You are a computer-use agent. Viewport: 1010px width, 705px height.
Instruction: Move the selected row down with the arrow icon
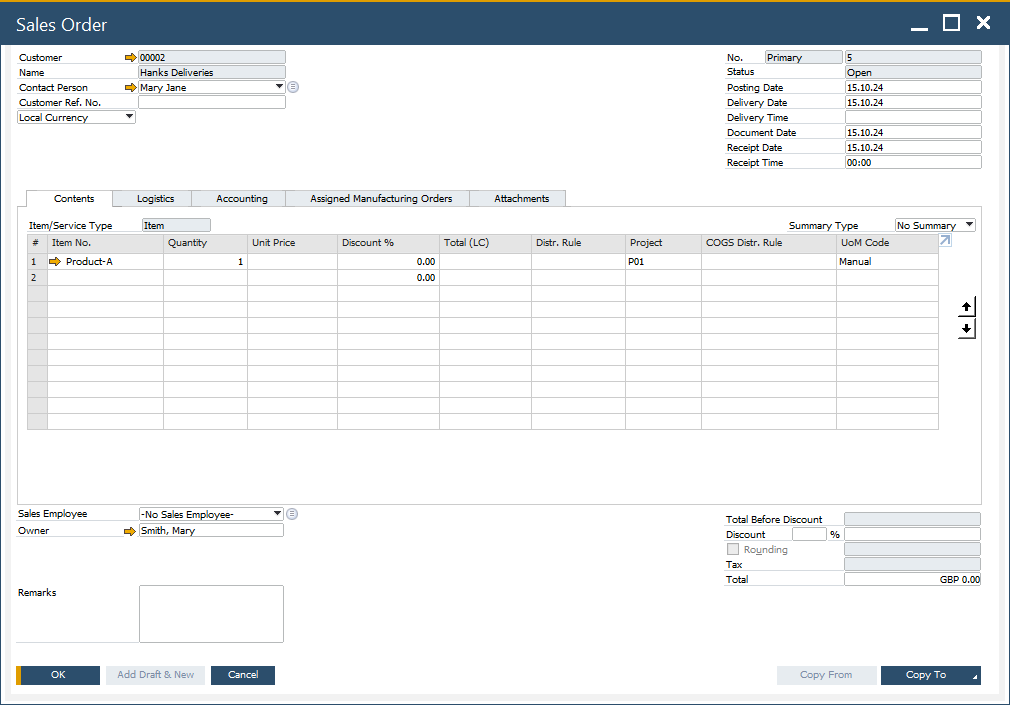click(966, 328)
